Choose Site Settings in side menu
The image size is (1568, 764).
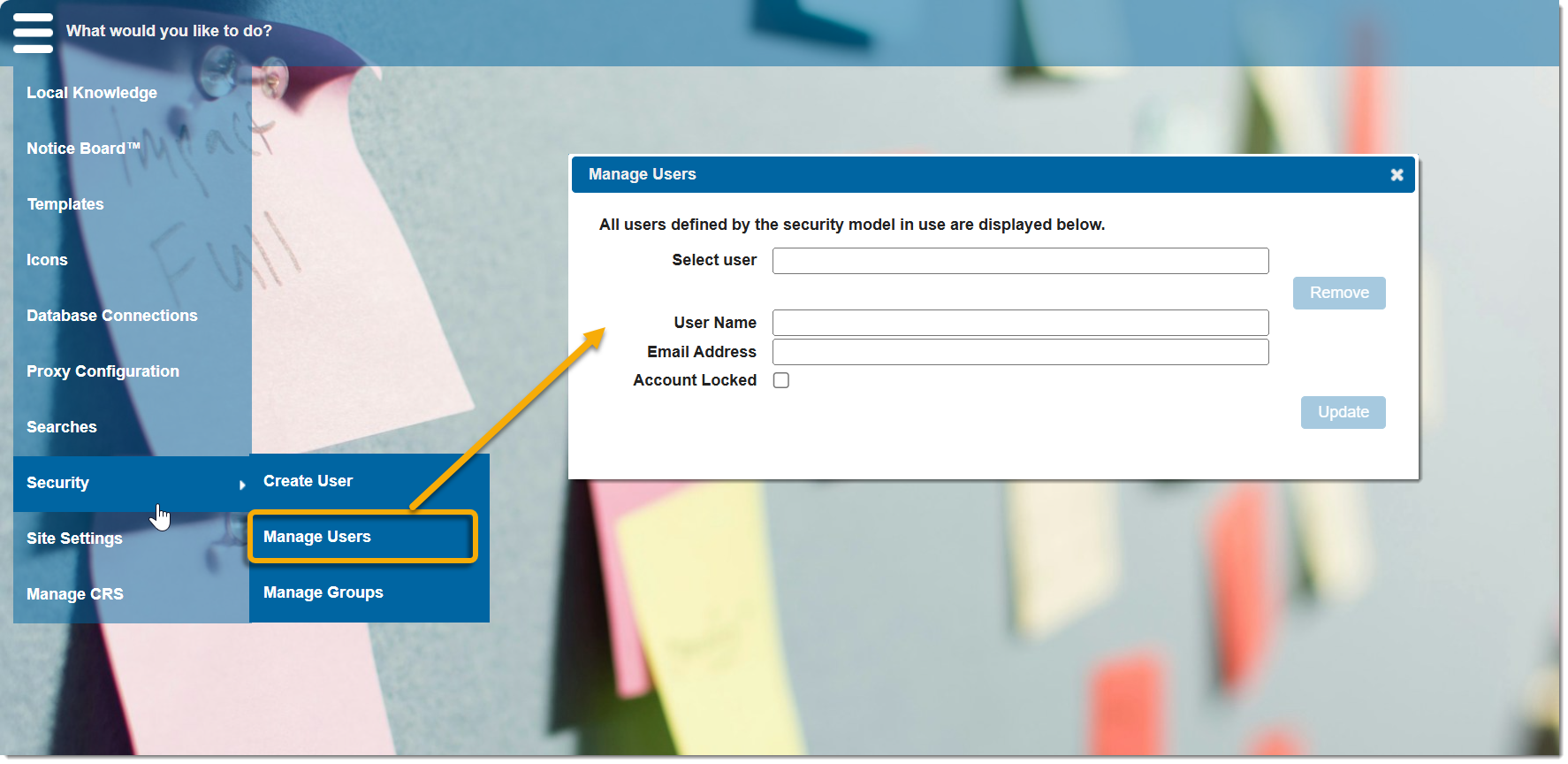[74, 539]
